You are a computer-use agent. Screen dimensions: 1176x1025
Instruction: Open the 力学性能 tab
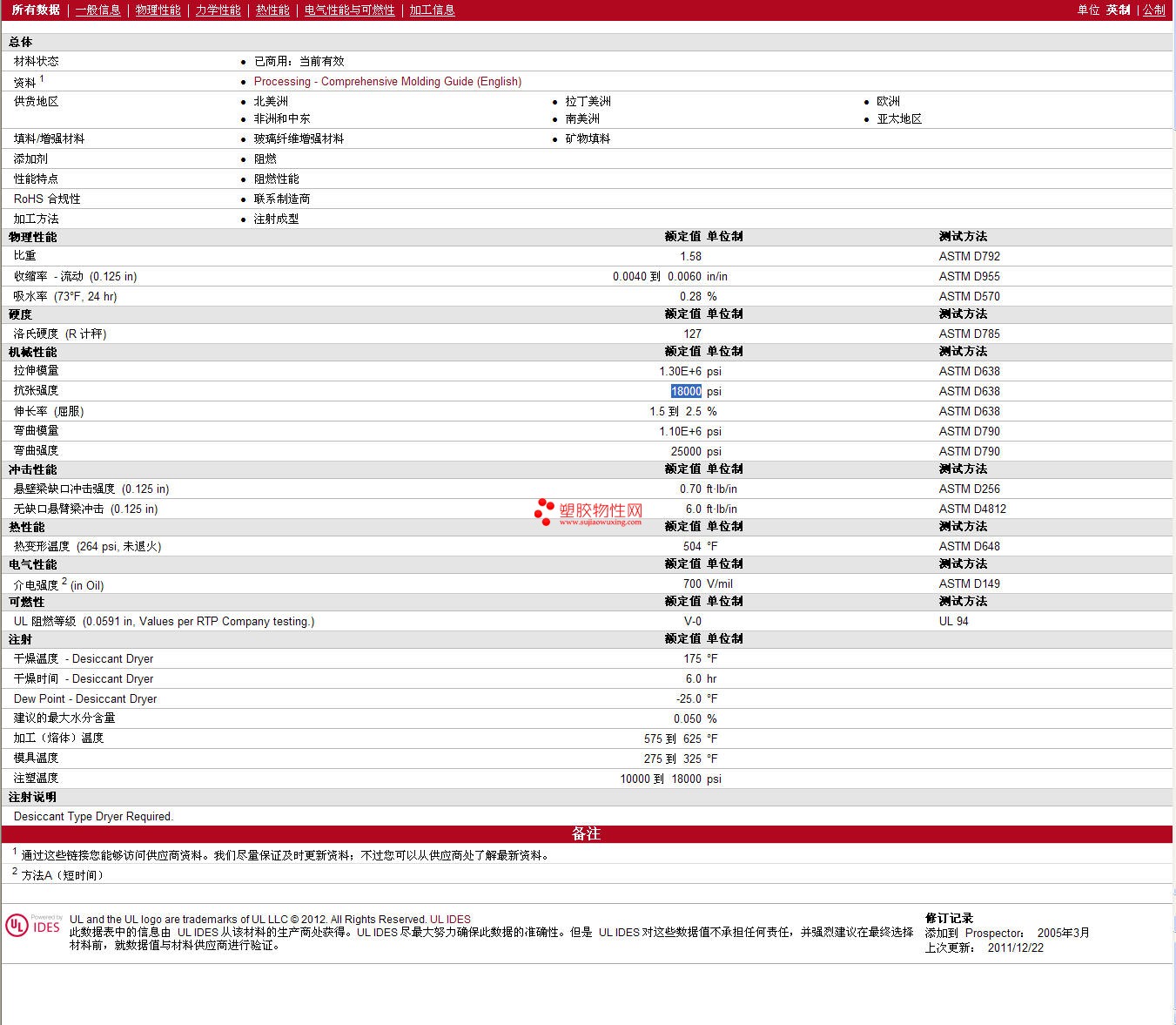[x=218, y=10]
